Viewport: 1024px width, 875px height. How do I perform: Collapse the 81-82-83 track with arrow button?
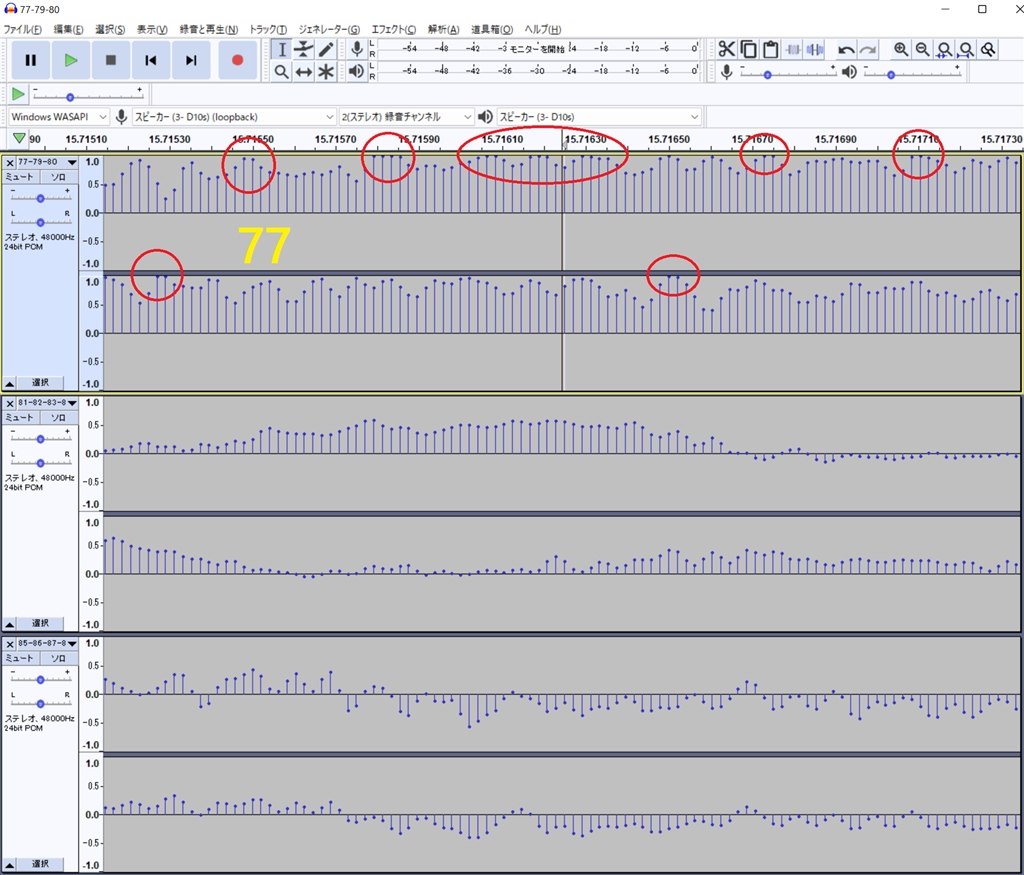point(9,623)
